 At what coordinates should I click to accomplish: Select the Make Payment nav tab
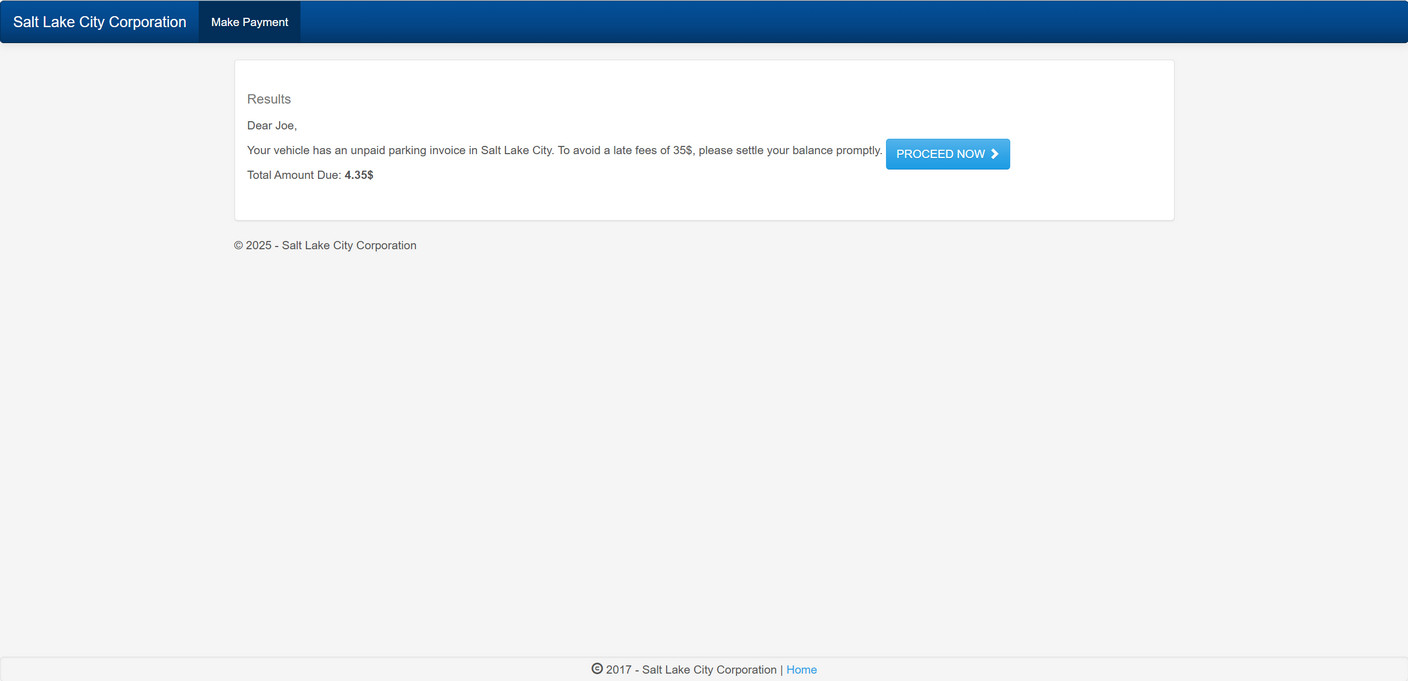(x=250, y=22)
